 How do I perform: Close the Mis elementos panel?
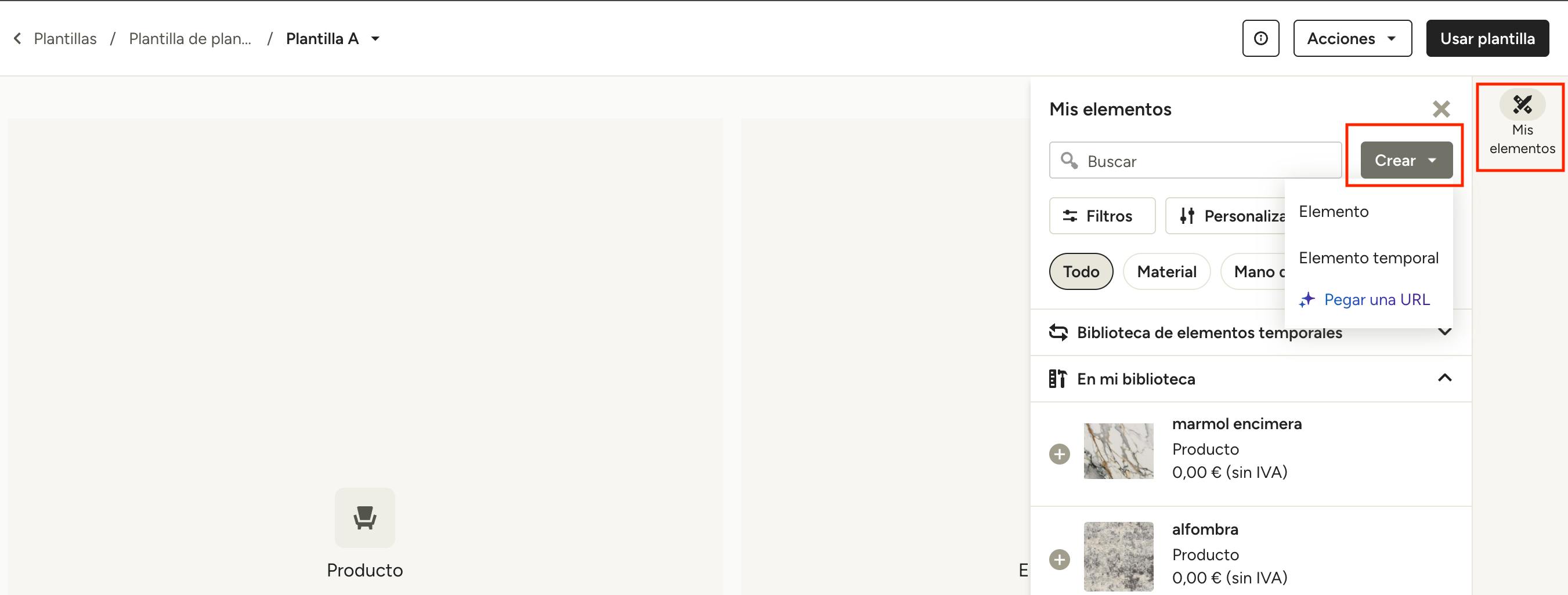tap(1441, 109)
